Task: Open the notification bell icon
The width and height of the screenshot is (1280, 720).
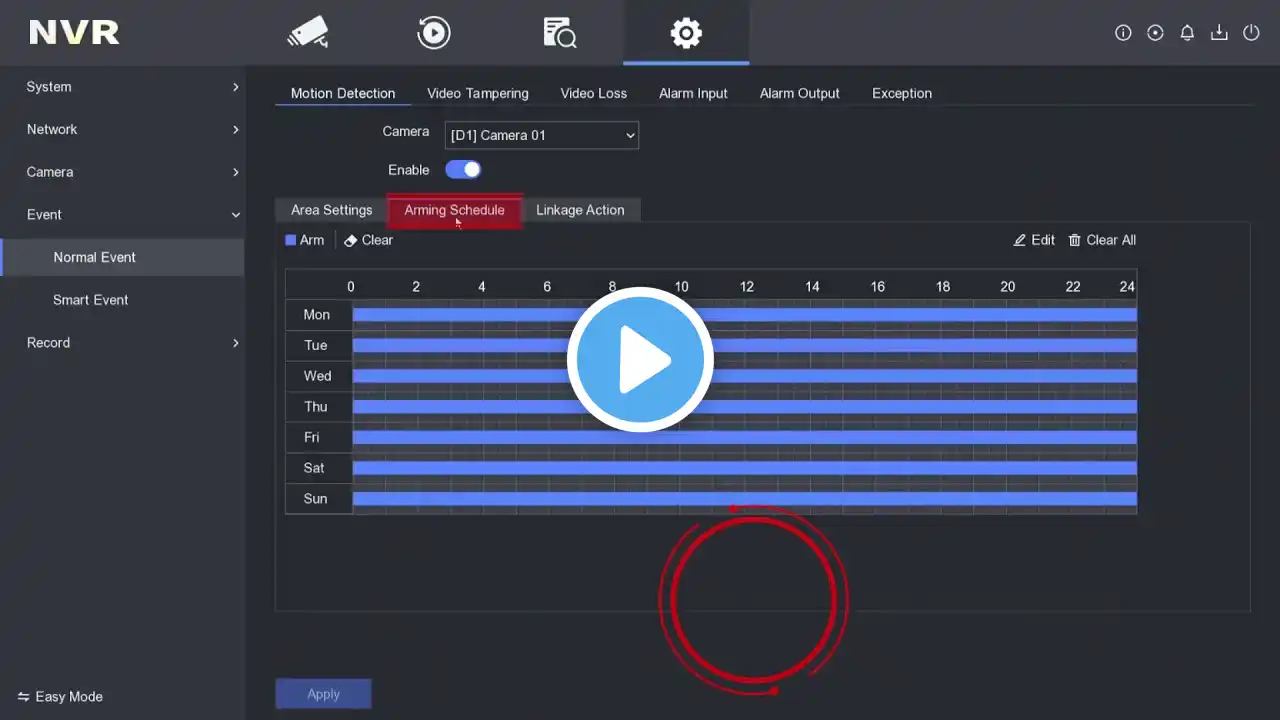Action: pyautogui.click(x=1187, y=33)
